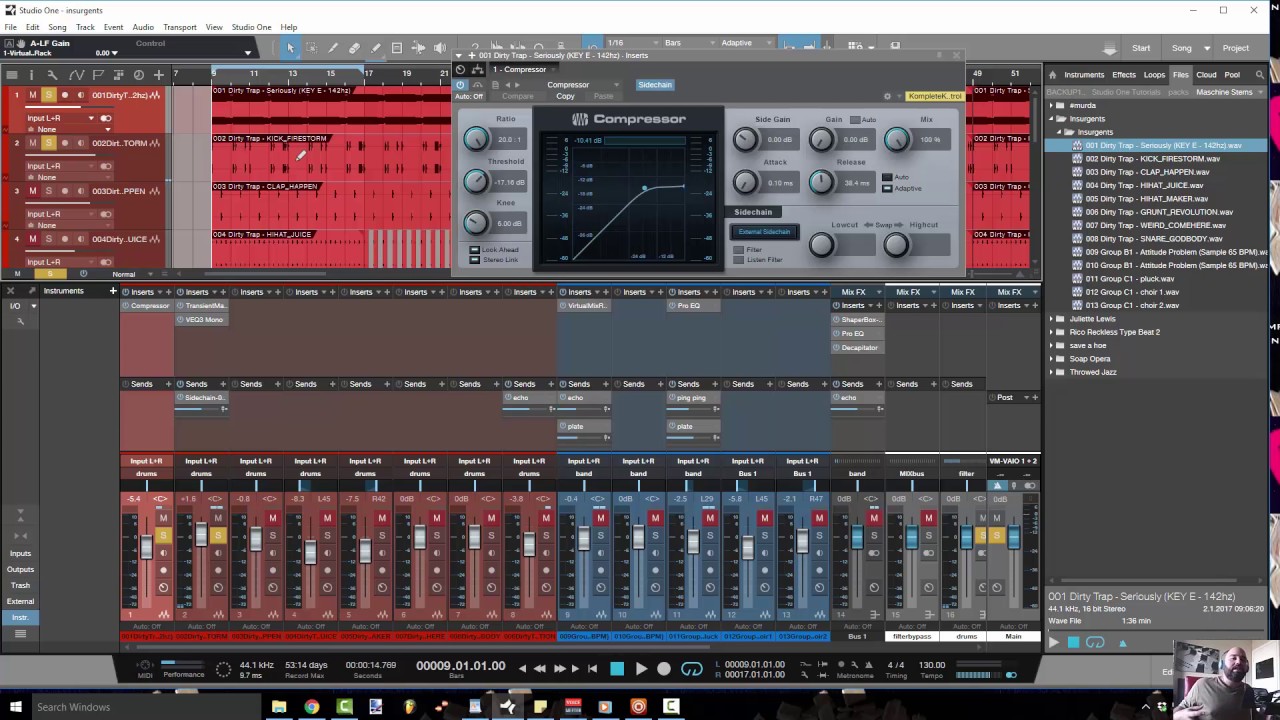This screenshot has height=720, width=1280.
Task: Switch to the Loops browser tab
Action: point(1154,75)
